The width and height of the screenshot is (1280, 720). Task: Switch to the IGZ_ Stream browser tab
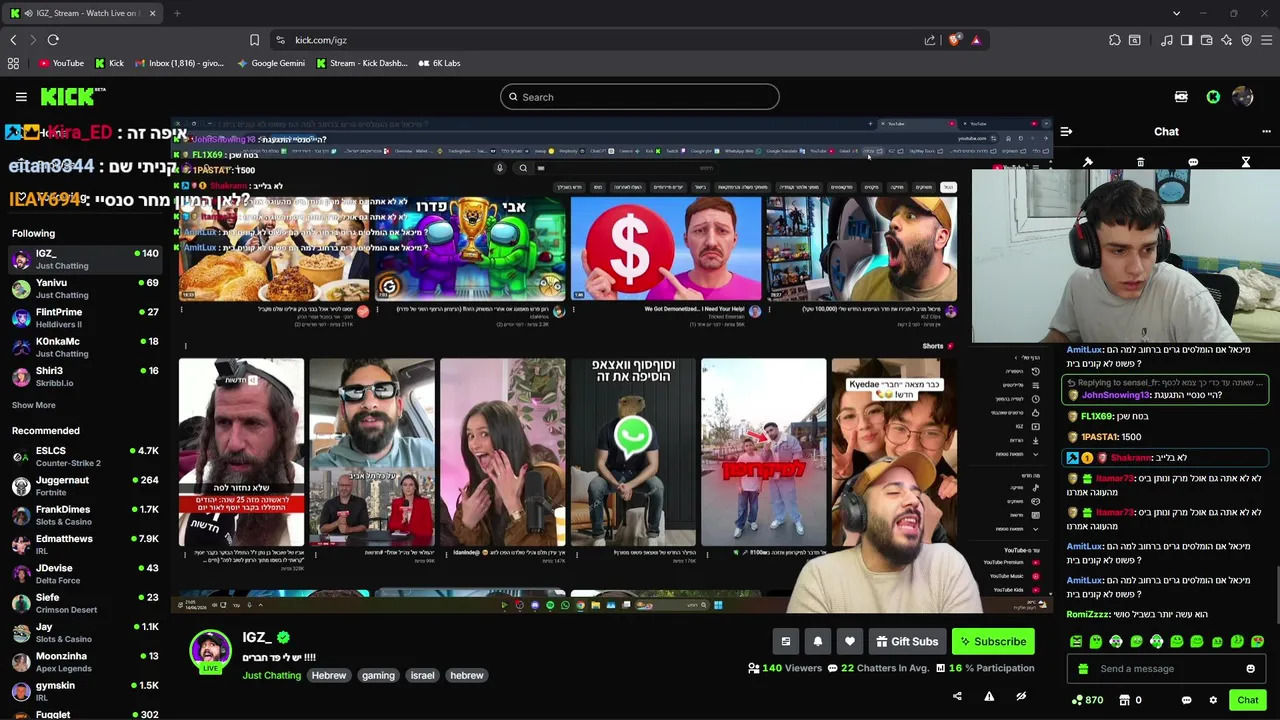tap(83, 13)
